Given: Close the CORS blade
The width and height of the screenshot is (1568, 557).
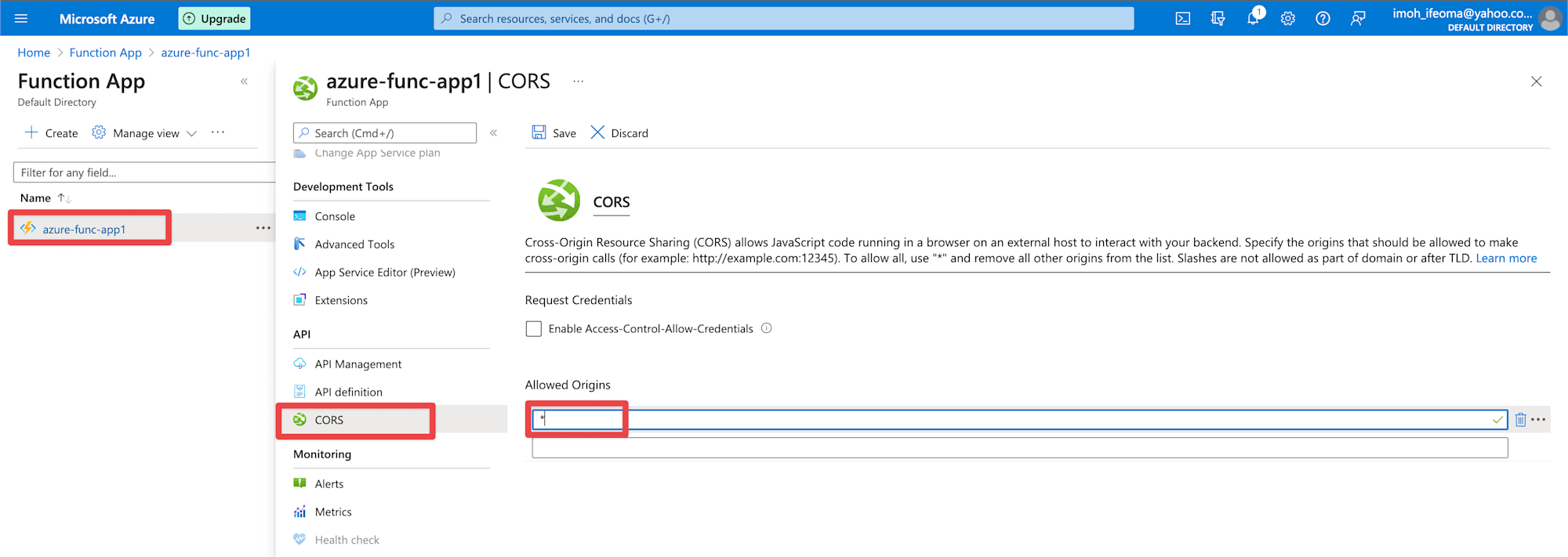Looking at the screenshot, I should [x=1537, y=81].
